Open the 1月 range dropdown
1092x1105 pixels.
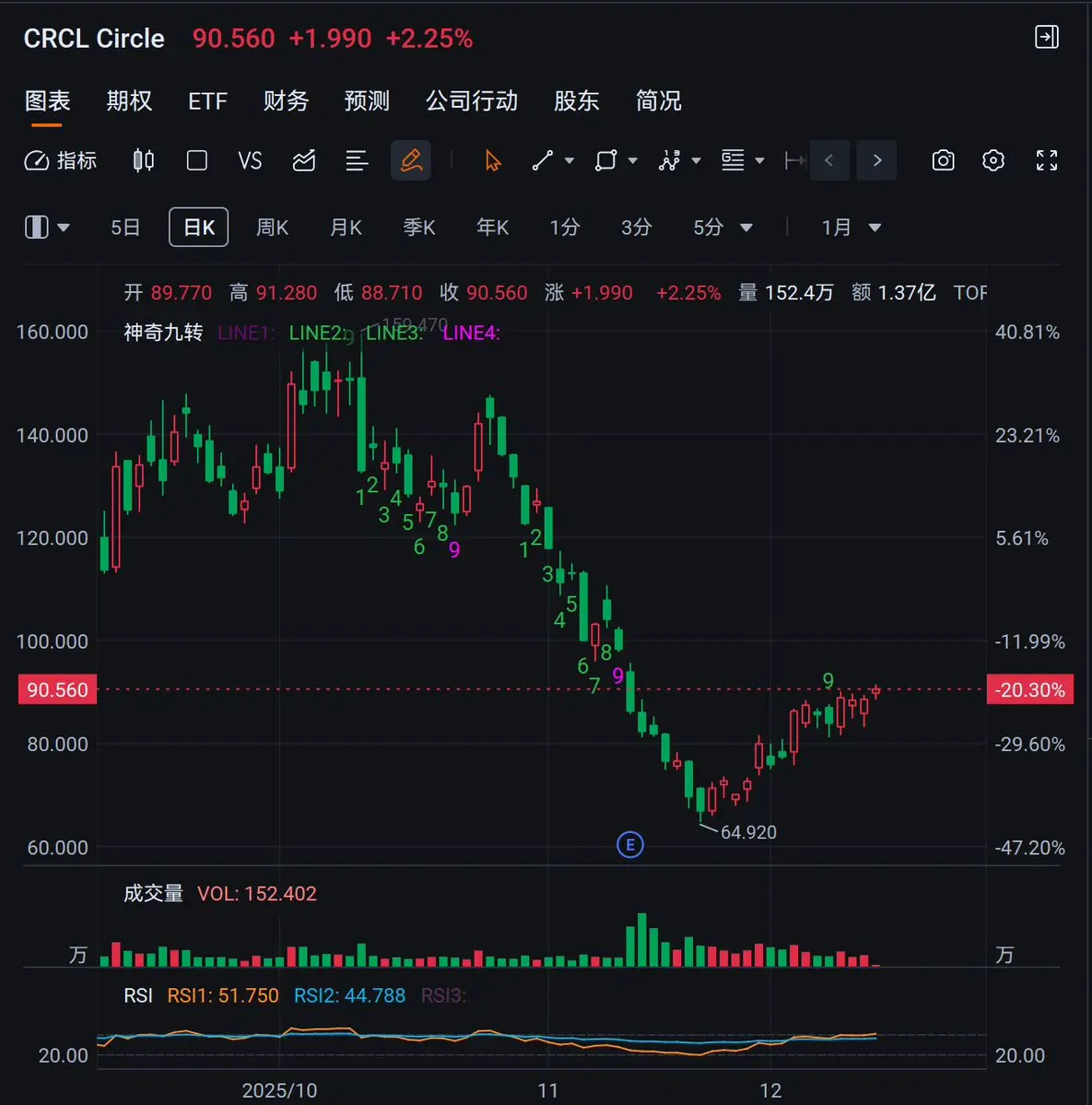click(851, 227)
